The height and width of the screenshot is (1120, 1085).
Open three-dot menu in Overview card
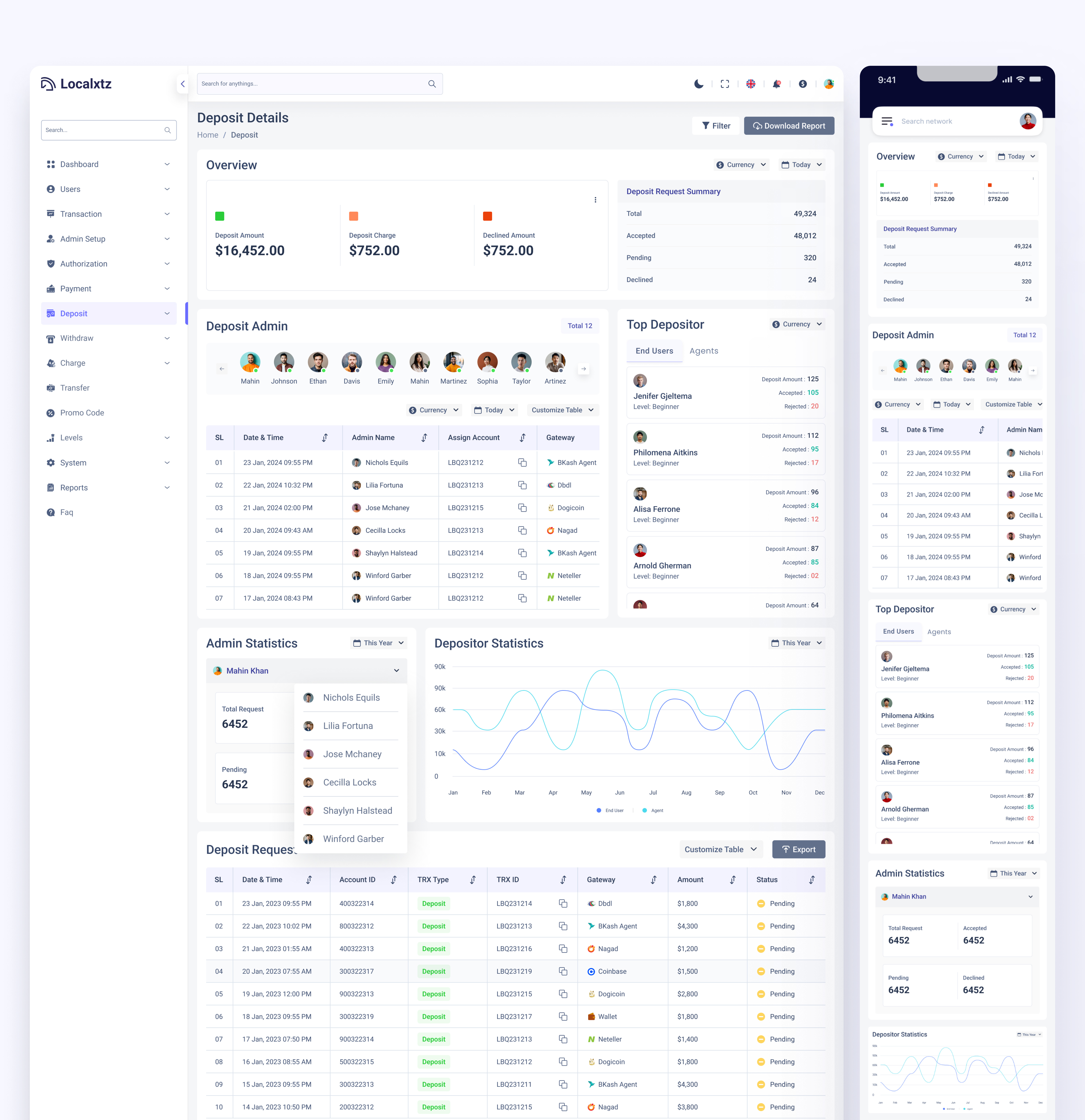595,200
